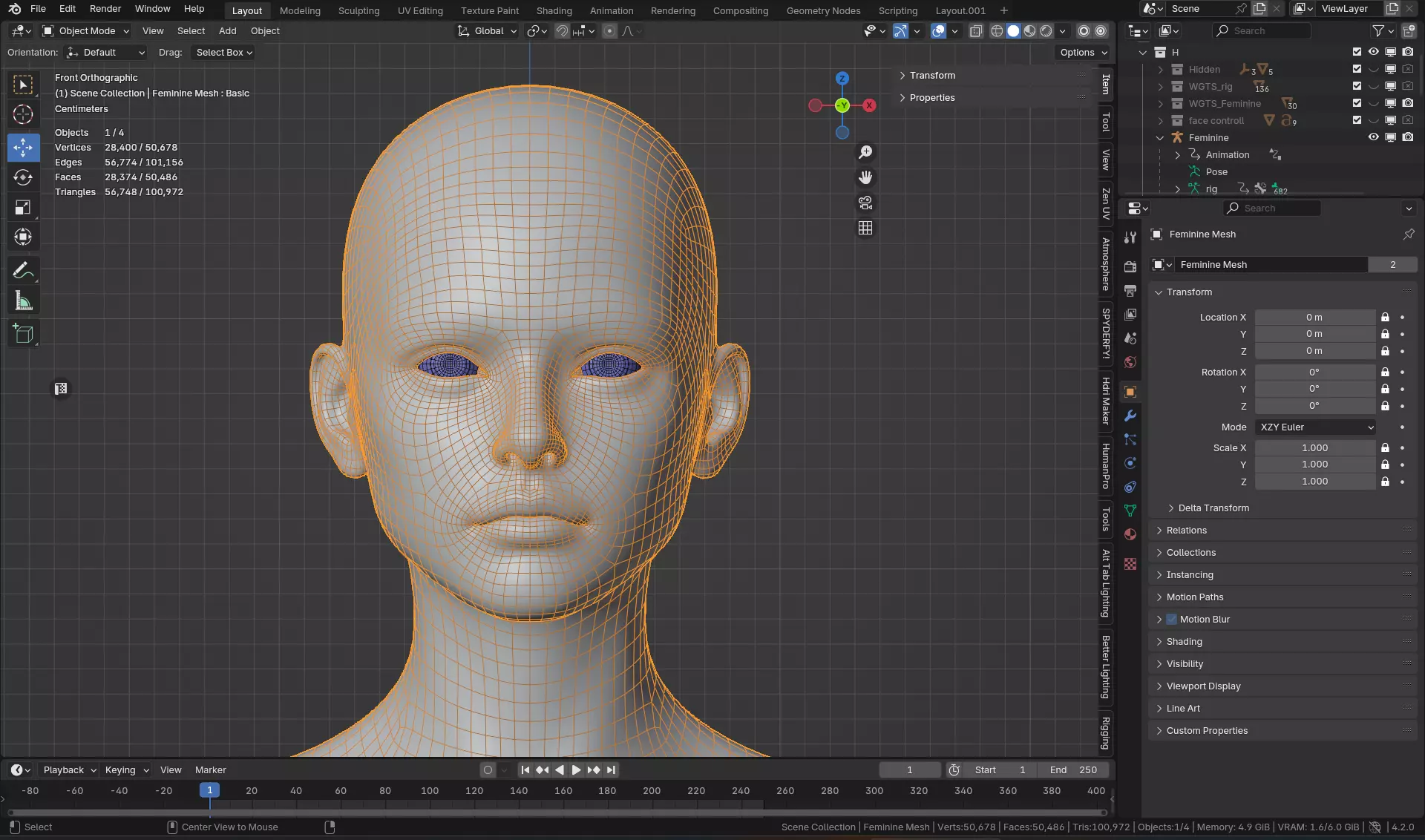Screen dimensions: 1425x840
Task: Uncheck the Hidden collection checkbox
Action: point(1357,69)
